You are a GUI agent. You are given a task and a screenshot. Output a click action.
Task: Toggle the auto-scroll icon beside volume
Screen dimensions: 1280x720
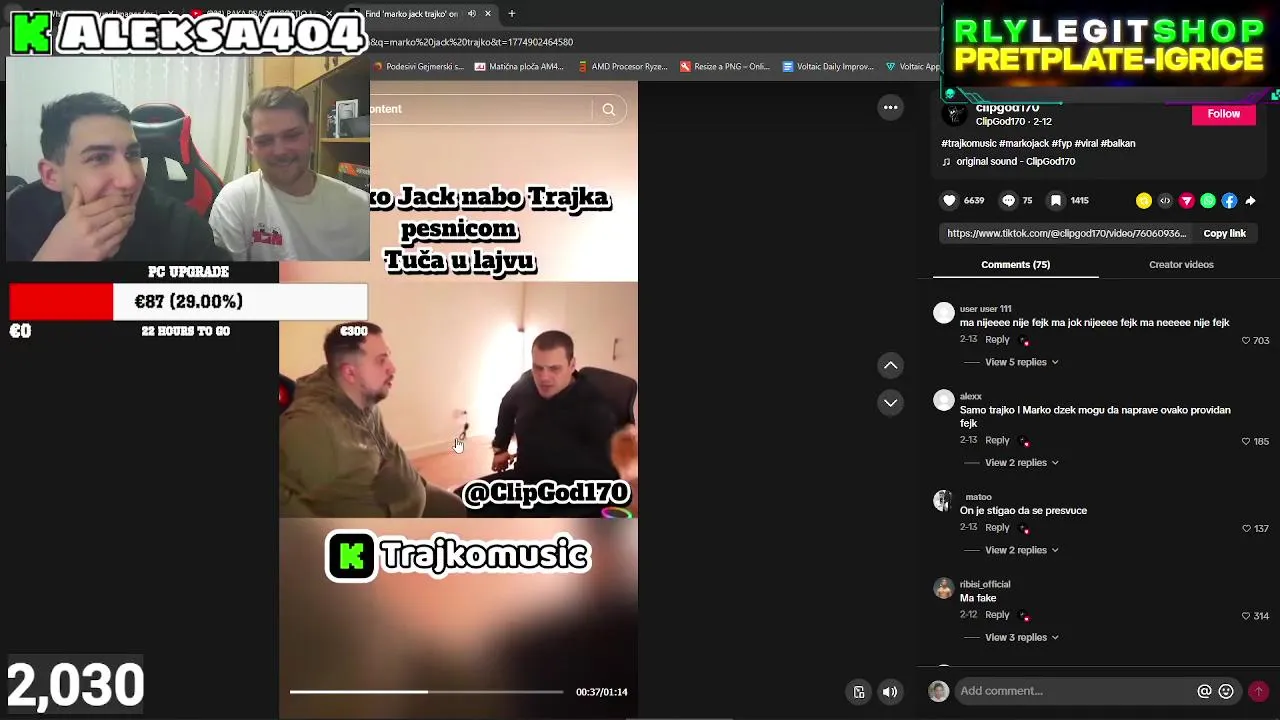tap(859, 692)
